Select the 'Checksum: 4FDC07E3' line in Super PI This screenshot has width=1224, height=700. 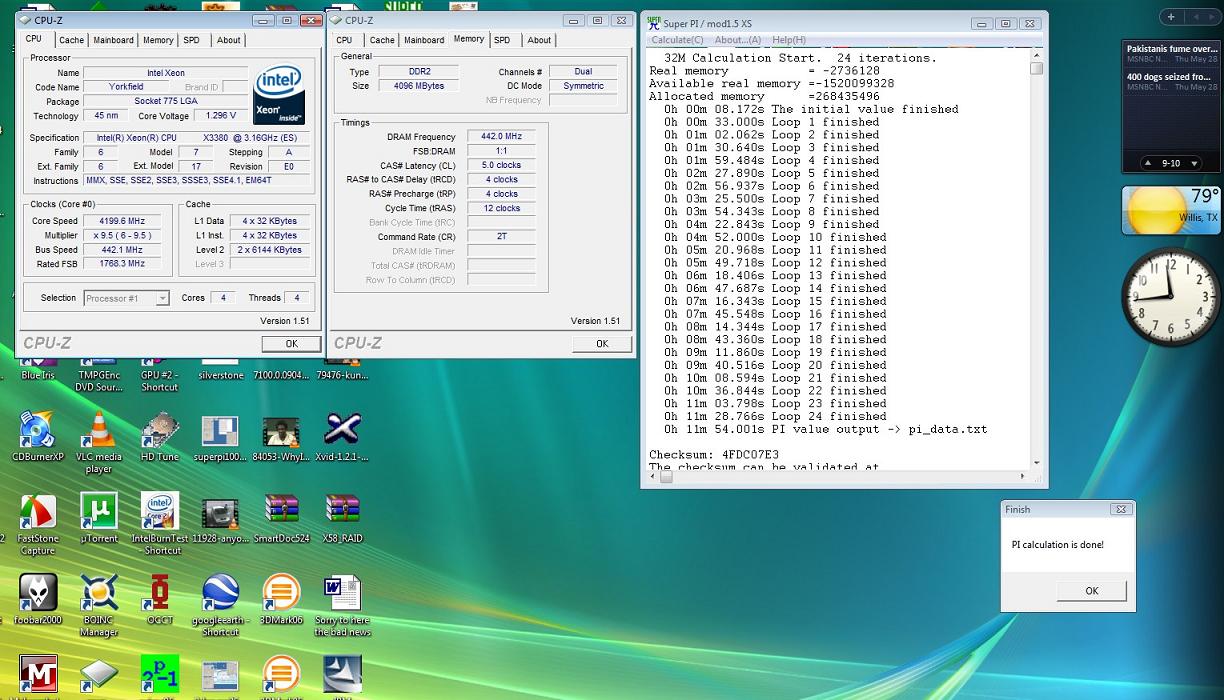pyautogui.click(x=713, y=455)
